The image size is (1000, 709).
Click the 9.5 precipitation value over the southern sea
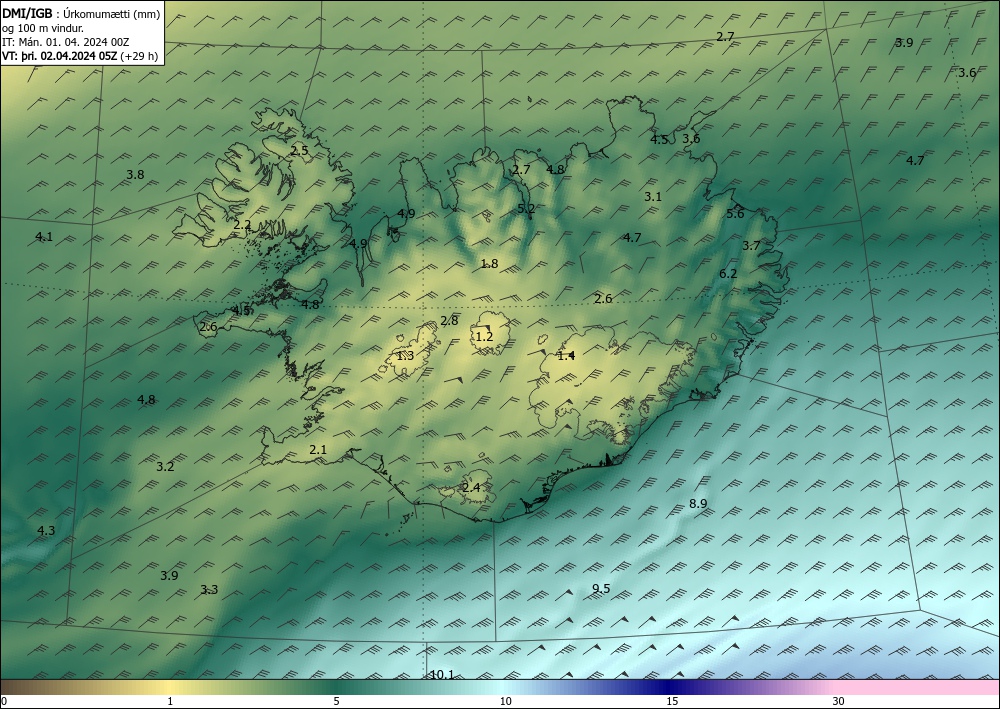point(601,588)
